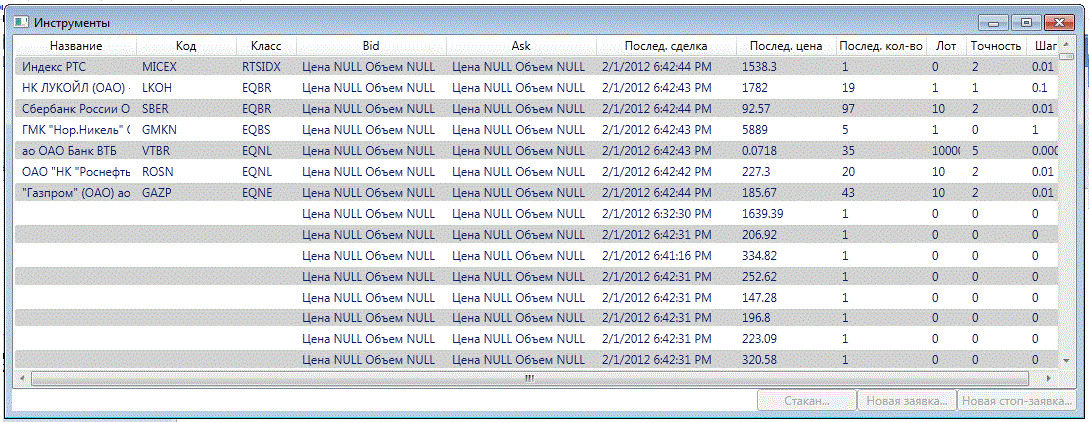Click last price 1782
1089x422 pixels.
click(x=754, y=88)
